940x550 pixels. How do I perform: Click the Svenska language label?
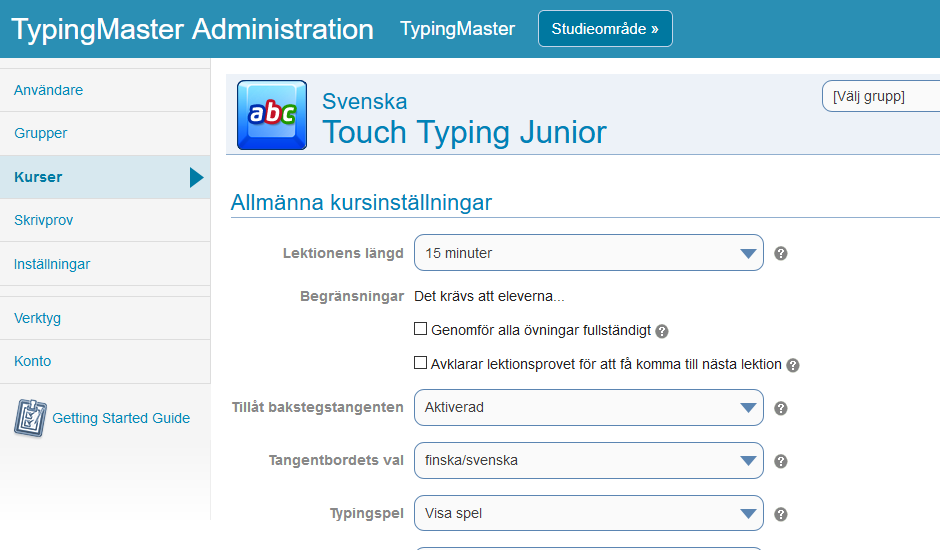364,101
